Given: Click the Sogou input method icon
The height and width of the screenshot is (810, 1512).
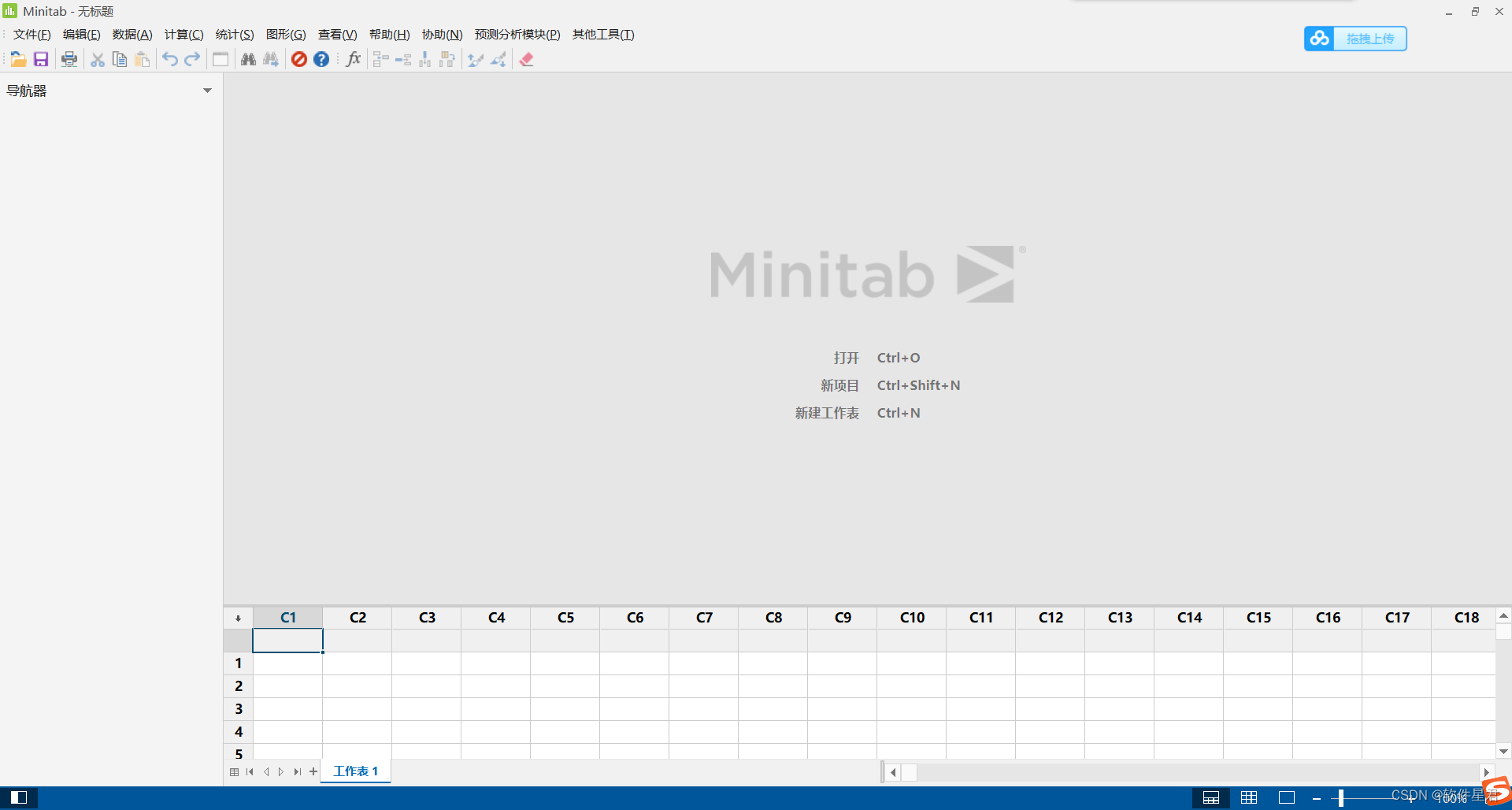Looking at the screenshot, I should [x=1496, y=791].
